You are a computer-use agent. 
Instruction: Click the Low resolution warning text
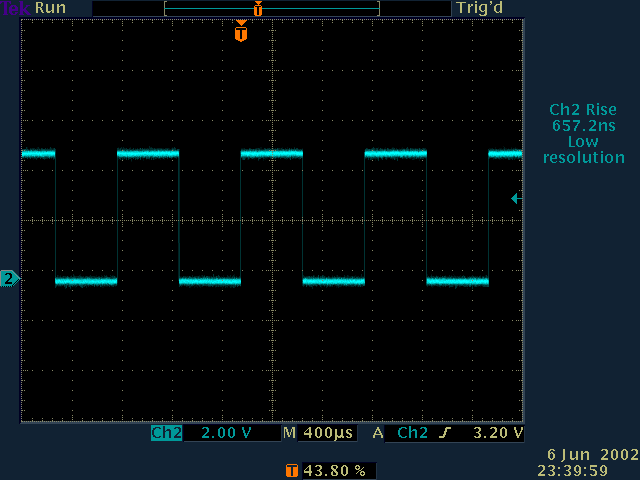click(583, 150)
